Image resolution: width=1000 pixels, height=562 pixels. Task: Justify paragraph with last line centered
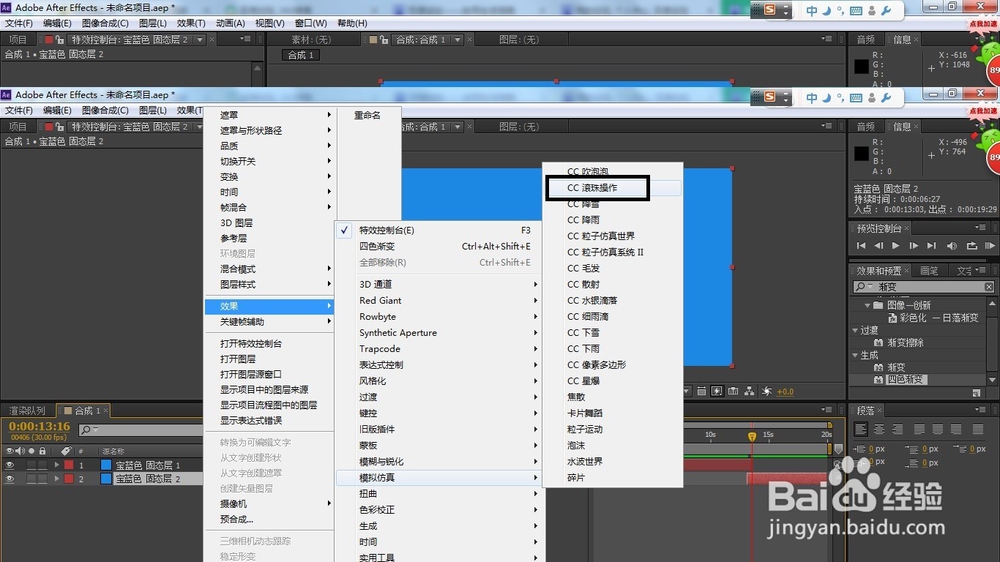[x=938, y=429]
